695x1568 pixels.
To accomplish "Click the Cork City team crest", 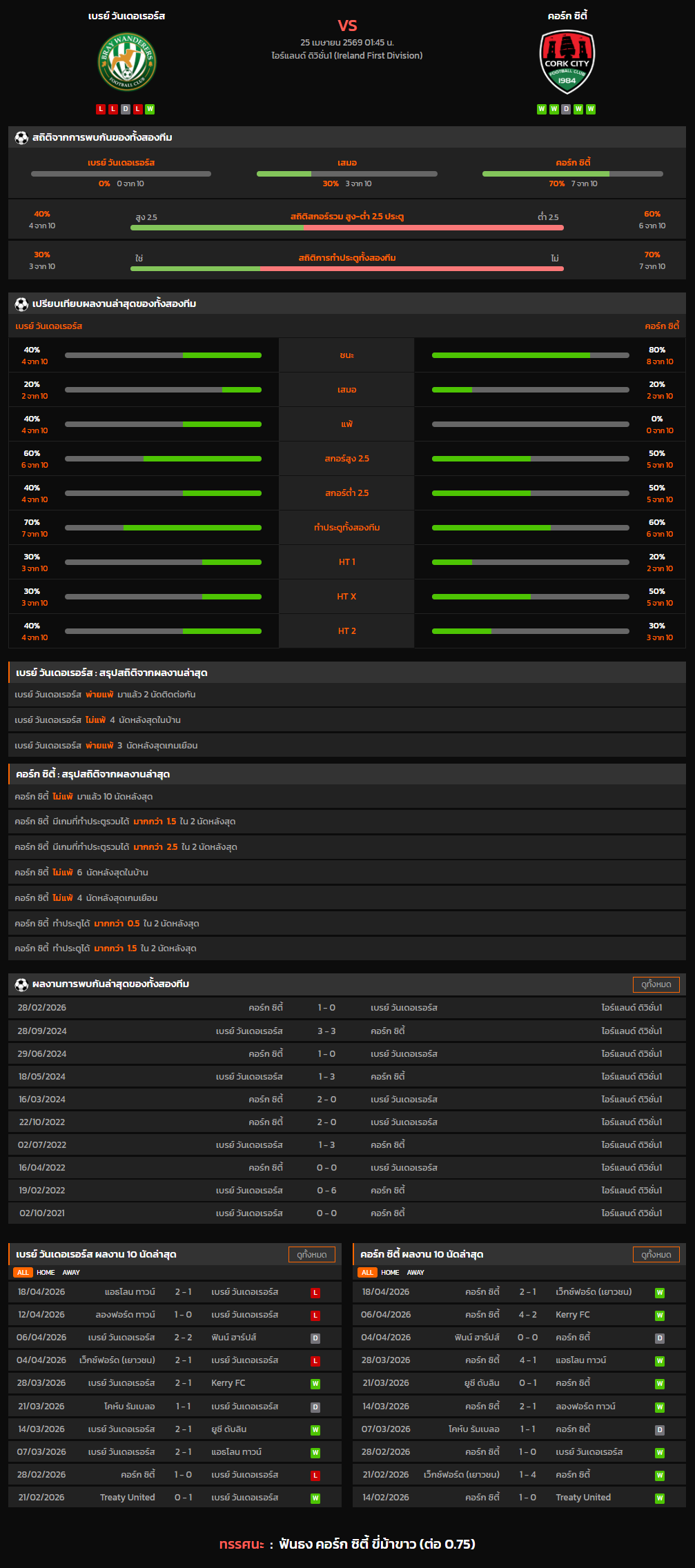I will pyautogui.click(x=567, y=63).
